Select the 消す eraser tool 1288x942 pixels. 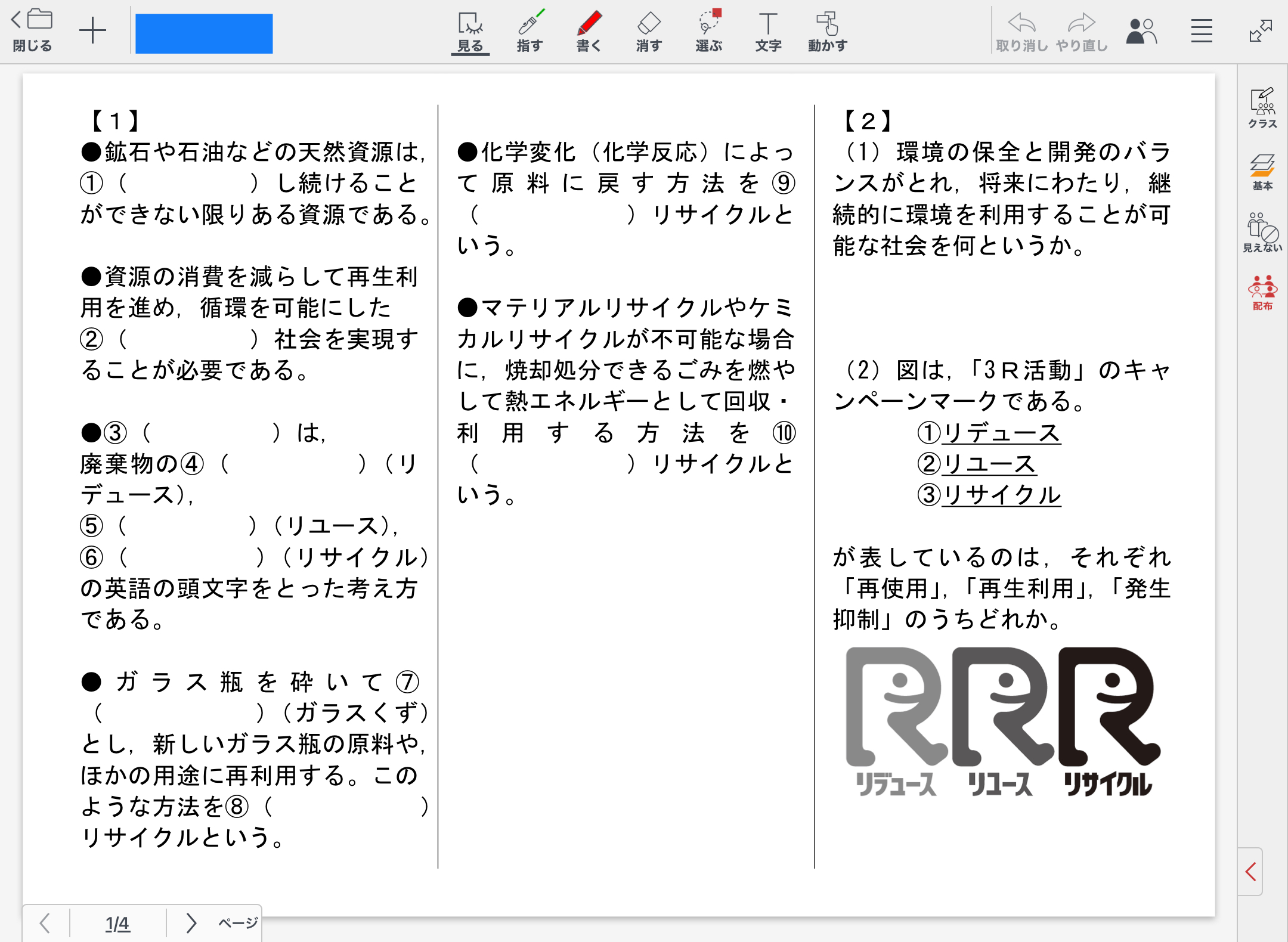coord(649,31)
